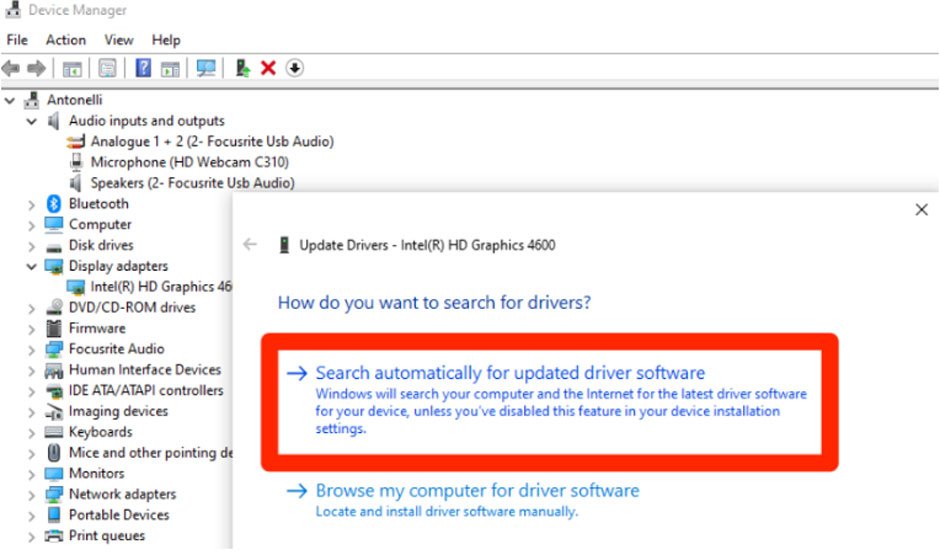This screenshot has width=940, height=555.
Task: Open the Properties toolbar icon
Action: click(x=107, y=68)
